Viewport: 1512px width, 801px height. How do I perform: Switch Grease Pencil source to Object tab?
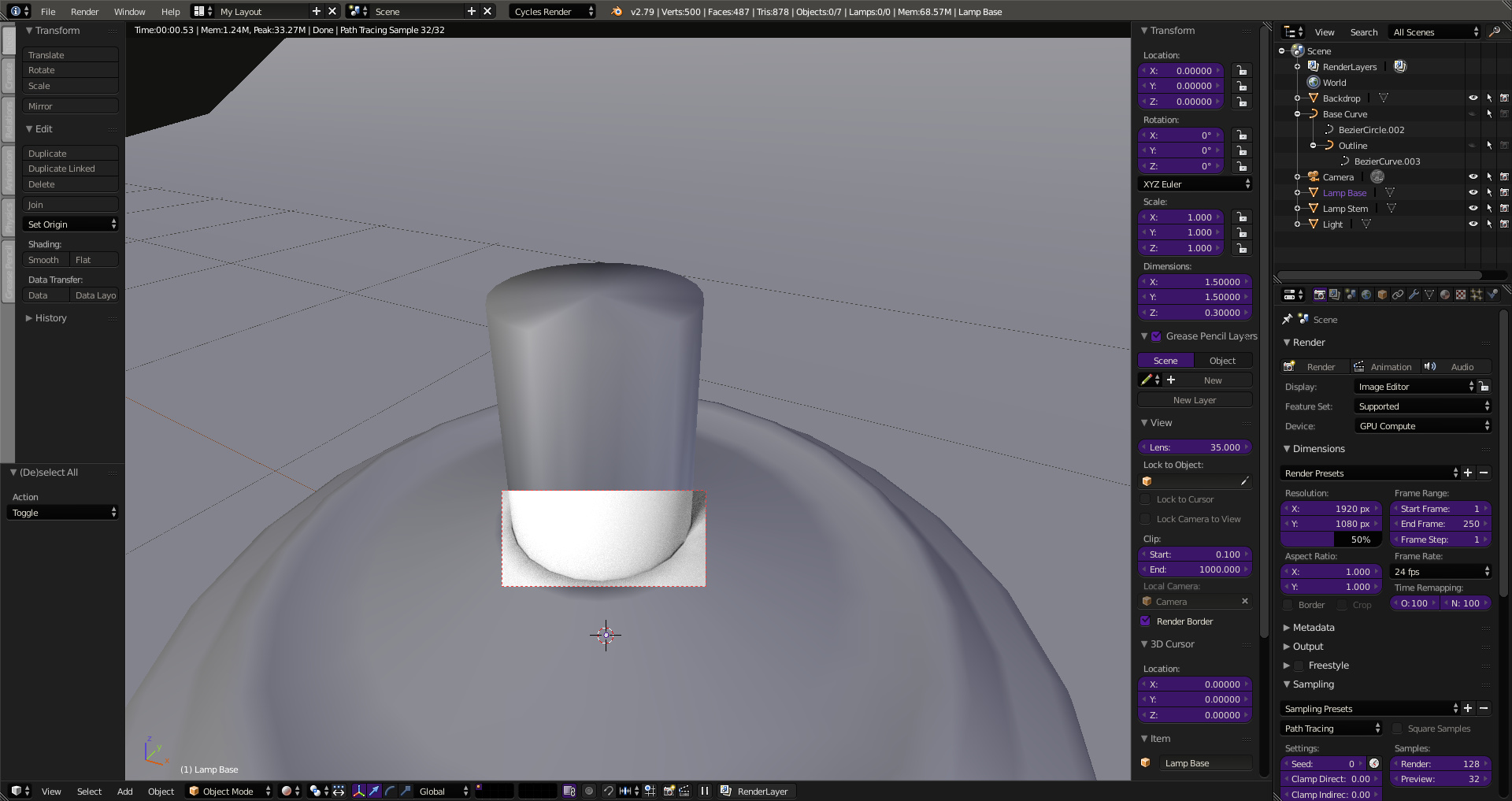point(1223,361)
